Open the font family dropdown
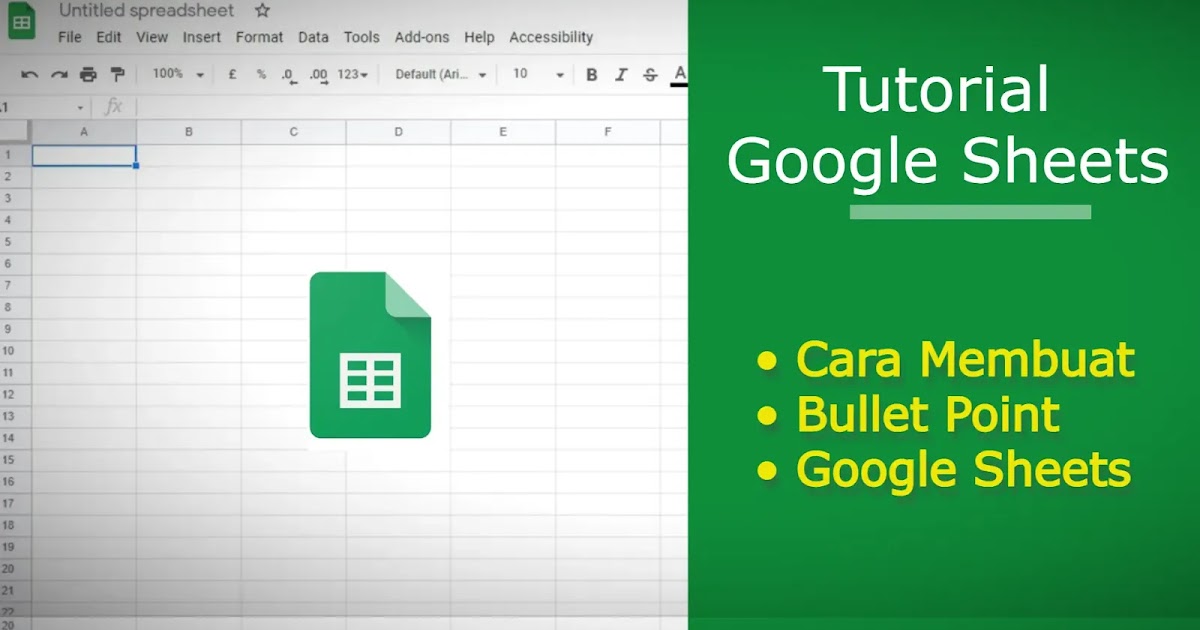Viewport: 1200px width, 630px height. [x=437, y=75]
